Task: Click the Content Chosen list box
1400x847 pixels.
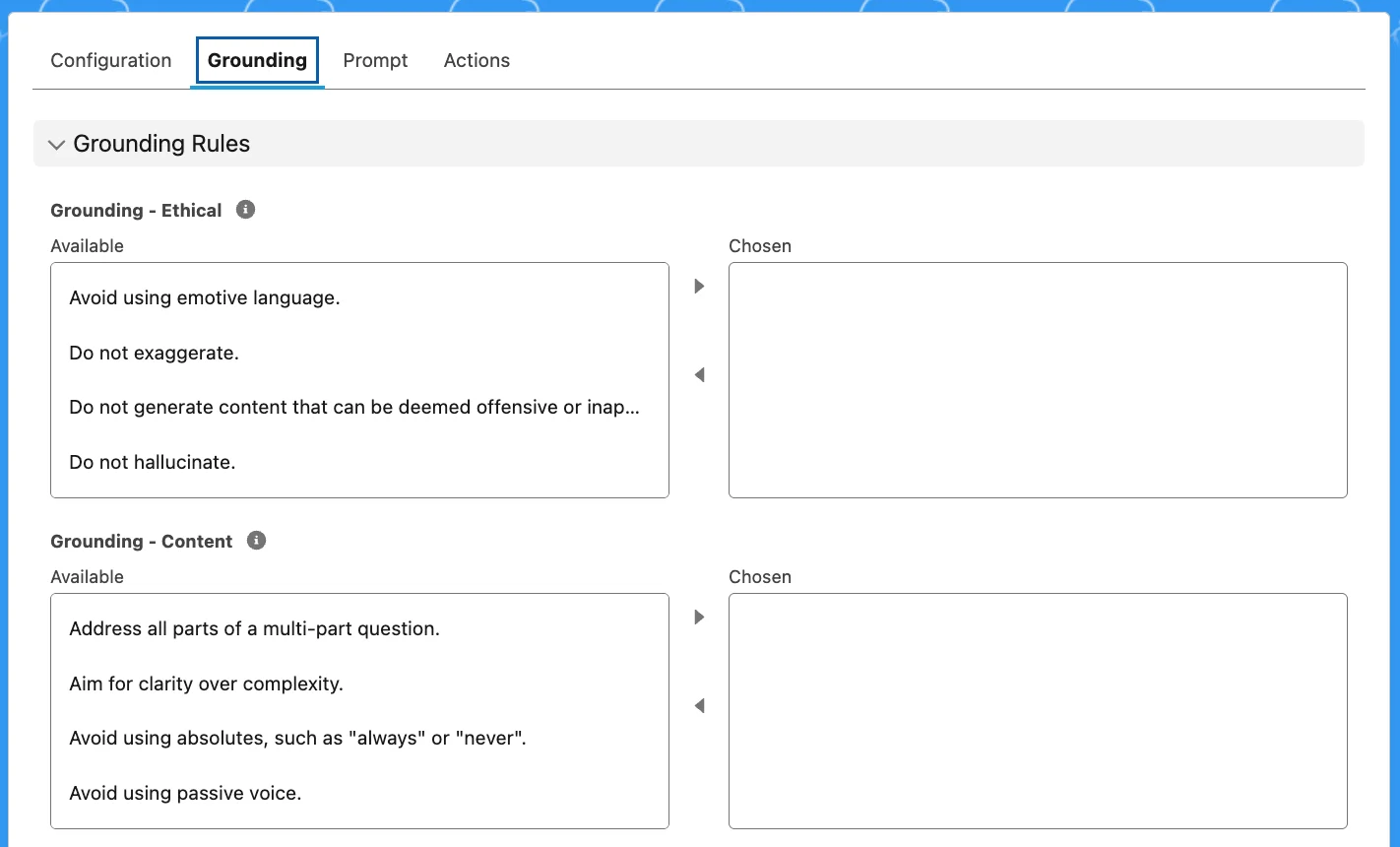Action: tap(1038, 711)
